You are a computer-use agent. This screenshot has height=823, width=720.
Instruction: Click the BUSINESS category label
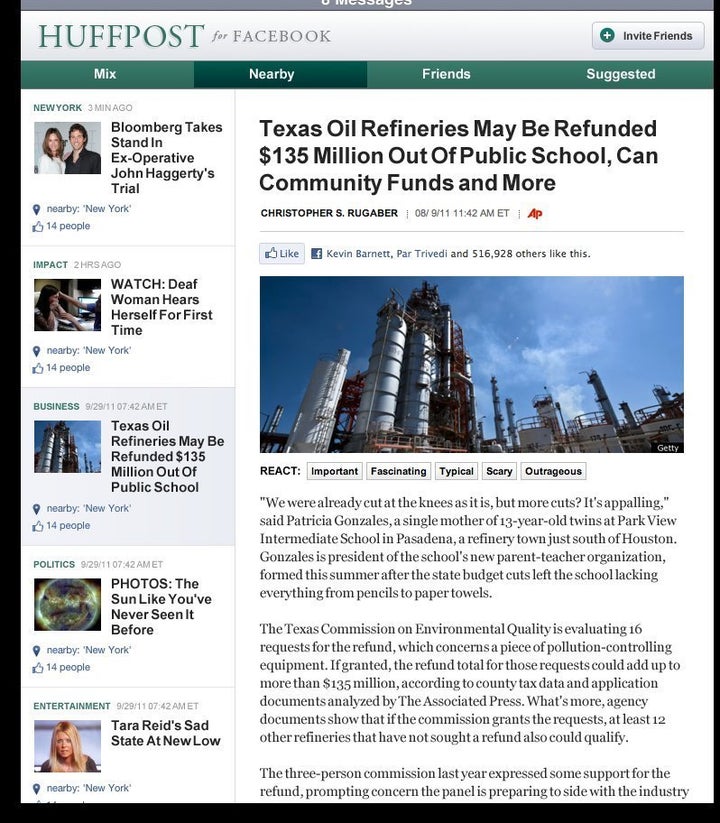(x=56, y=407)
